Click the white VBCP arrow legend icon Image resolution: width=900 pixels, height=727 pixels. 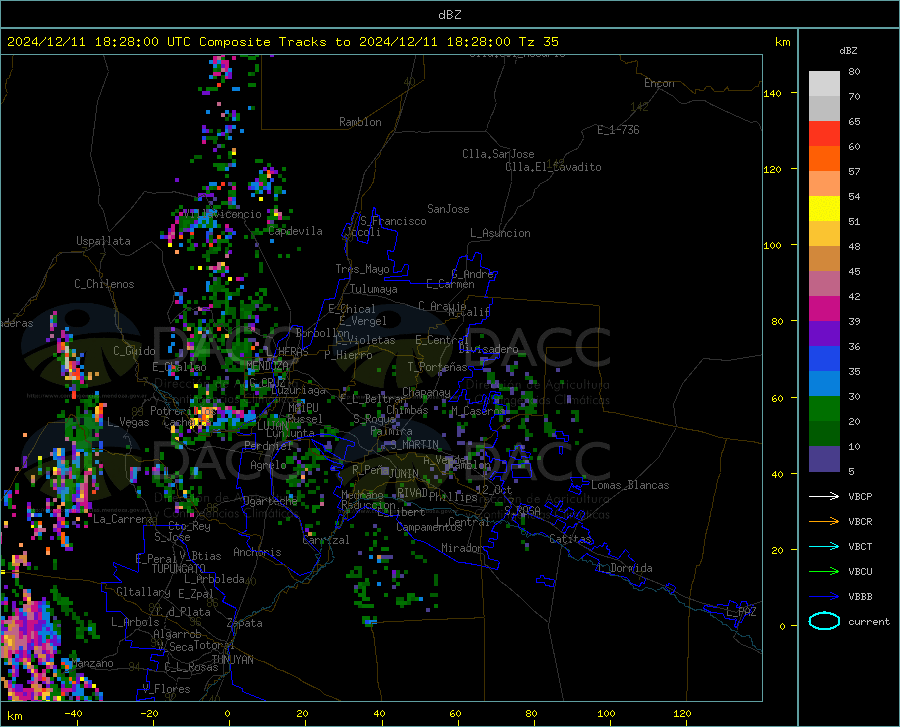(824, 496)
